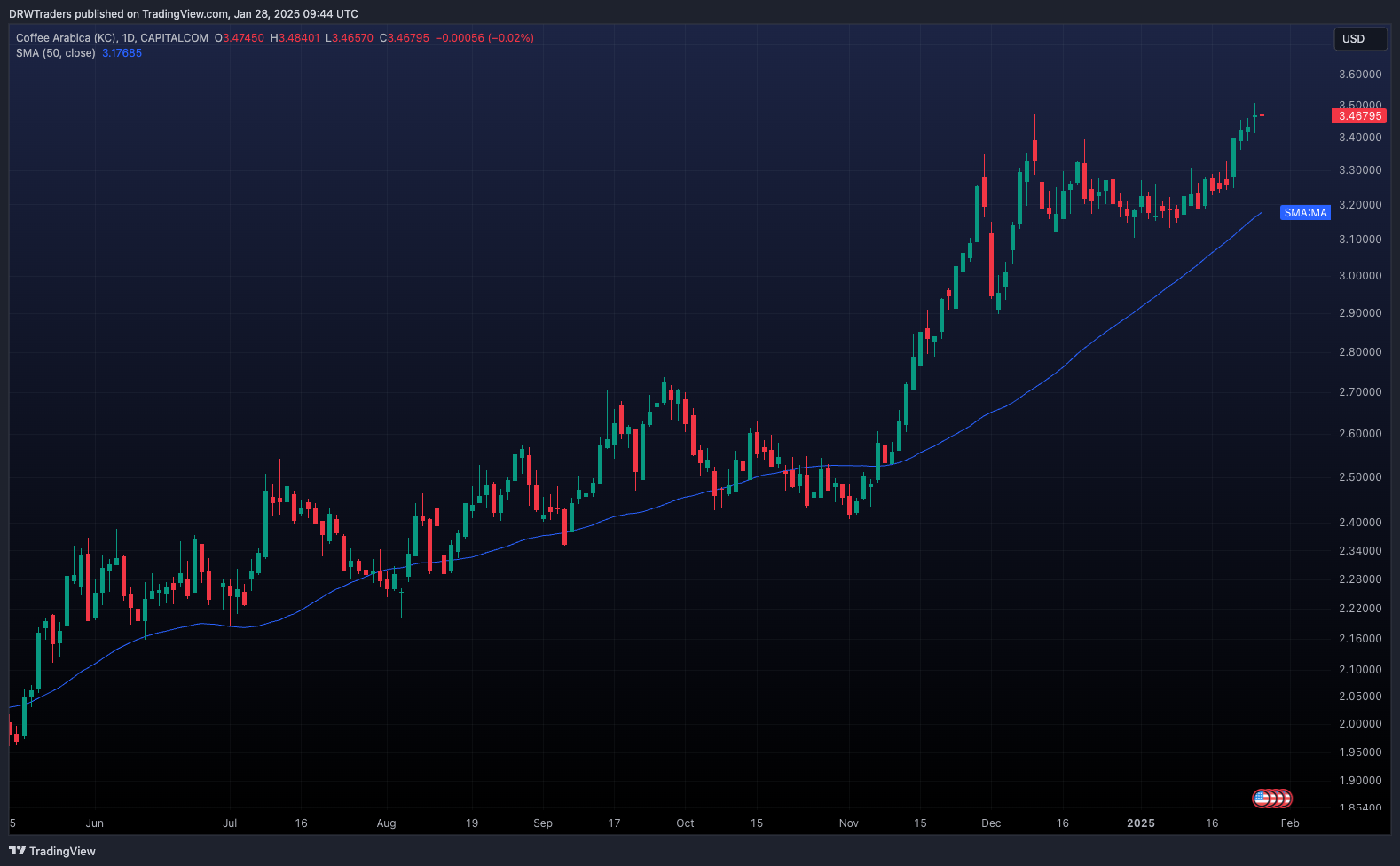Select the blue SMA:MA line label

point(1306,213)
